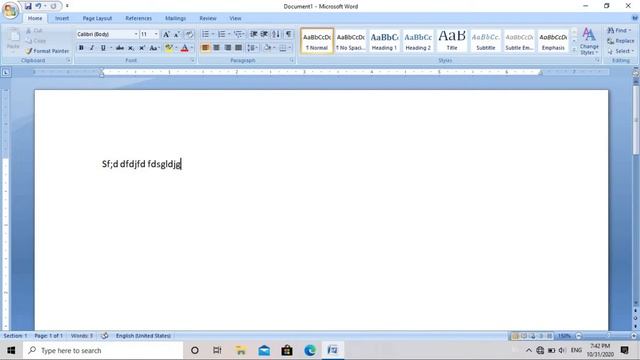This screenshot has width=640, height=360.
Task: Expand the Font dialog launcher
Action: click(193, 60)
